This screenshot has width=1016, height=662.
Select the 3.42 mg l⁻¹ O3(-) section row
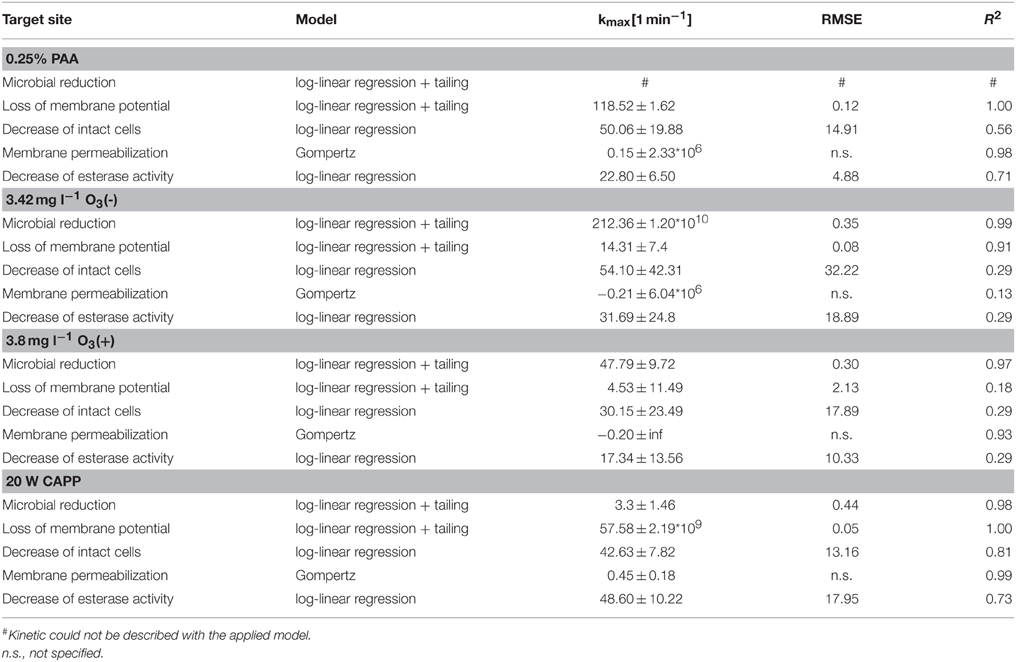508,200
